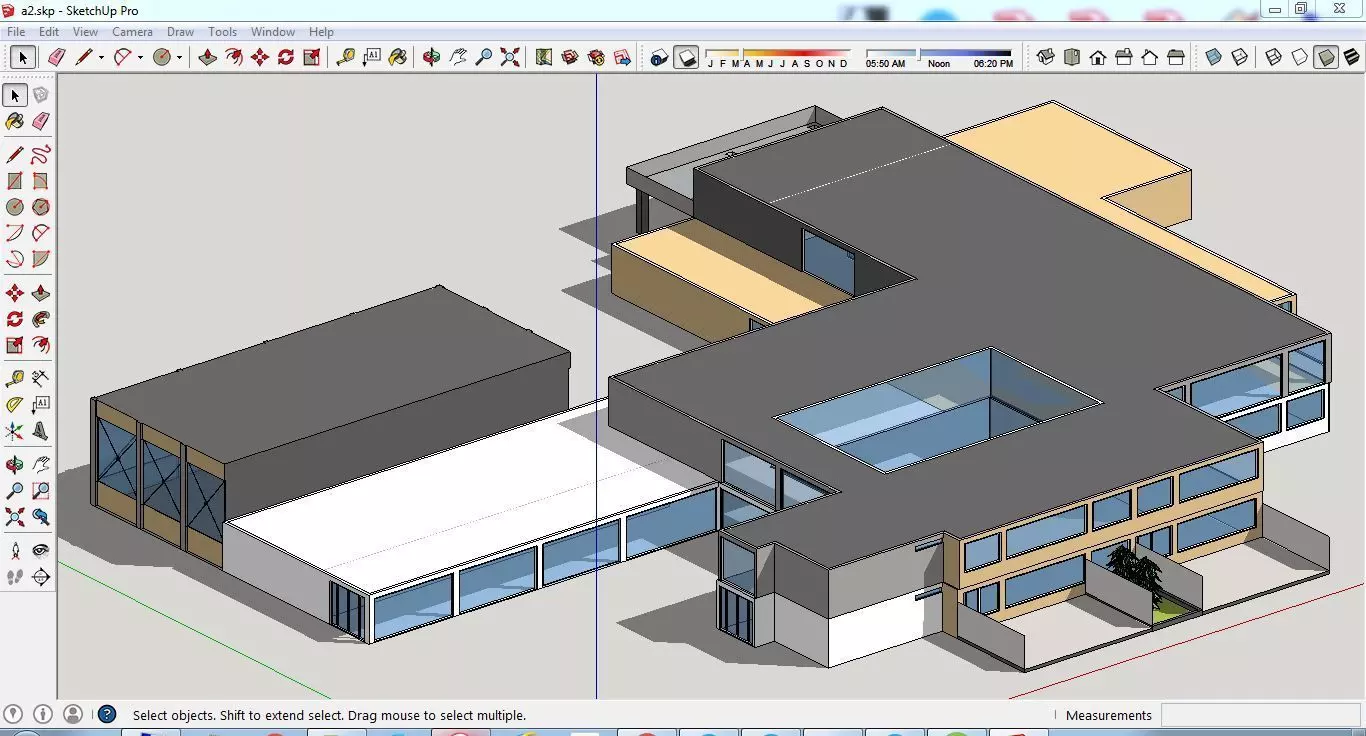This screenshot has height=736, width=1366.
Task: Click the sign-in user icon
Action: point(73,715)
